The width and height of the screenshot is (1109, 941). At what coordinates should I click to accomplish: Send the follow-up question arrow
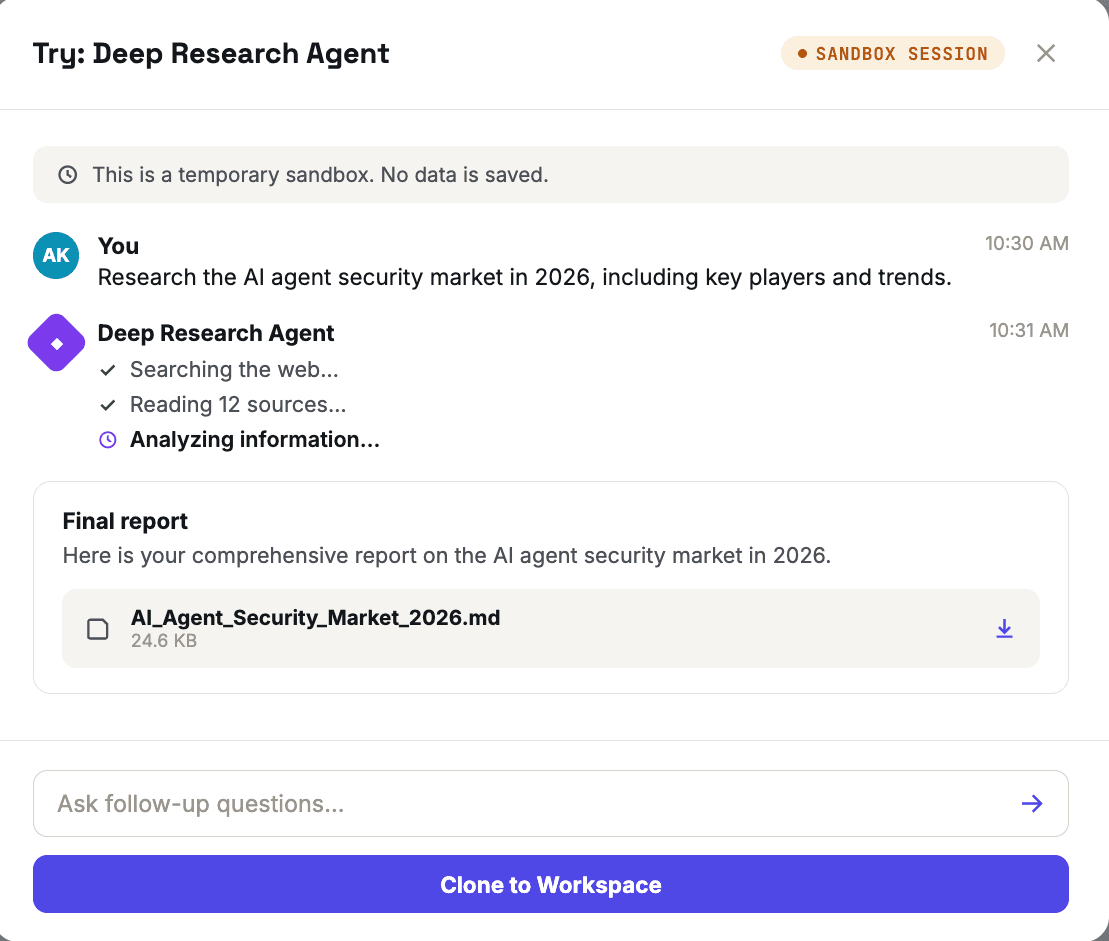pos(1032,804)
